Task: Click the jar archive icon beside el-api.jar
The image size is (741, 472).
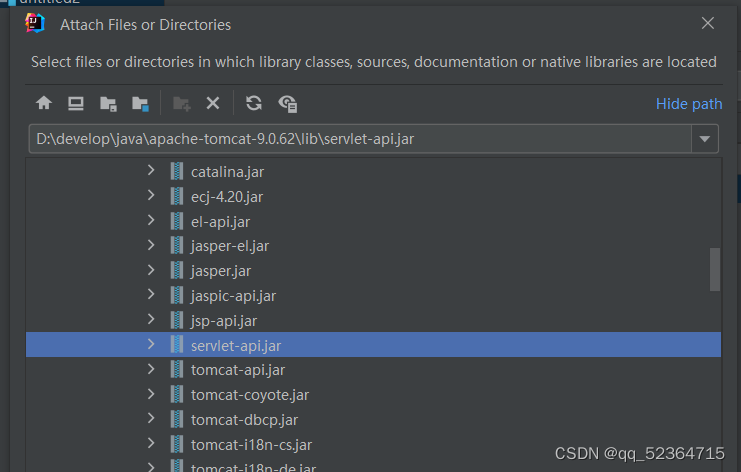Action: [x=177, y=221]
